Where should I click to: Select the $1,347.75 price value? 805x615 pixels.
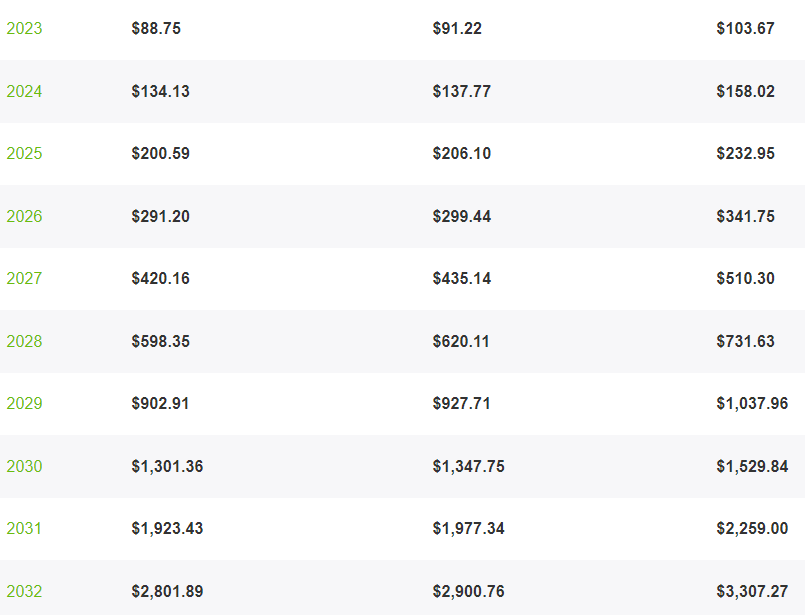[469, 467]
